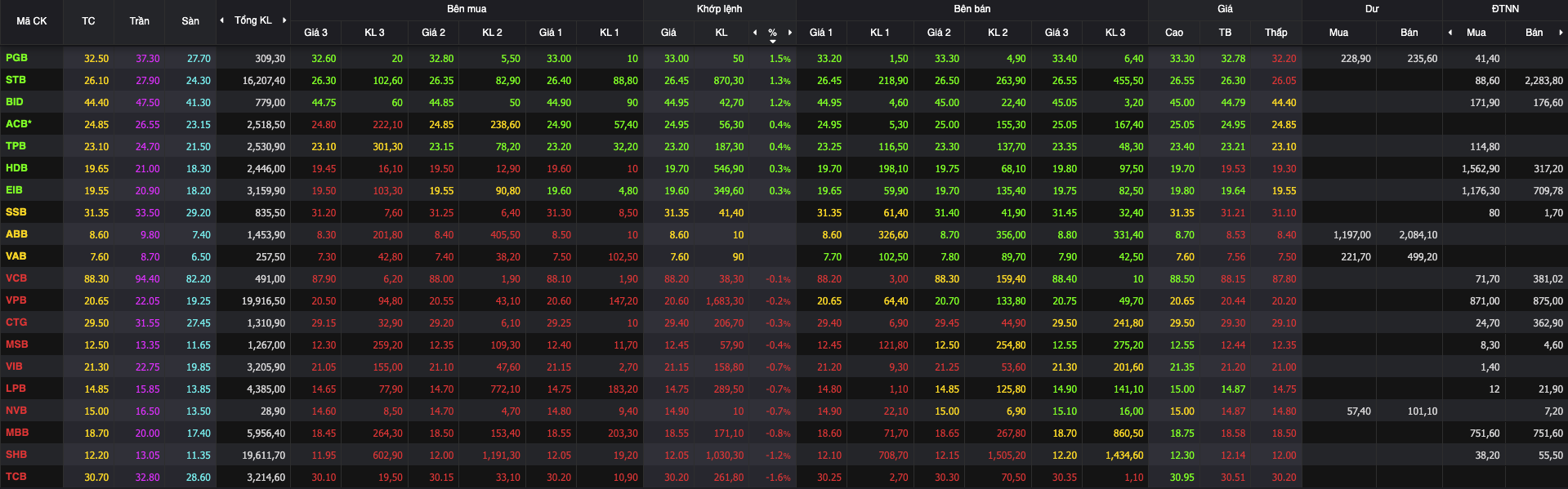This screenshot has width=1568, height=489.
Task: Click the right arrow after ĐTNN Bán header
Action: coord(1561,33)
